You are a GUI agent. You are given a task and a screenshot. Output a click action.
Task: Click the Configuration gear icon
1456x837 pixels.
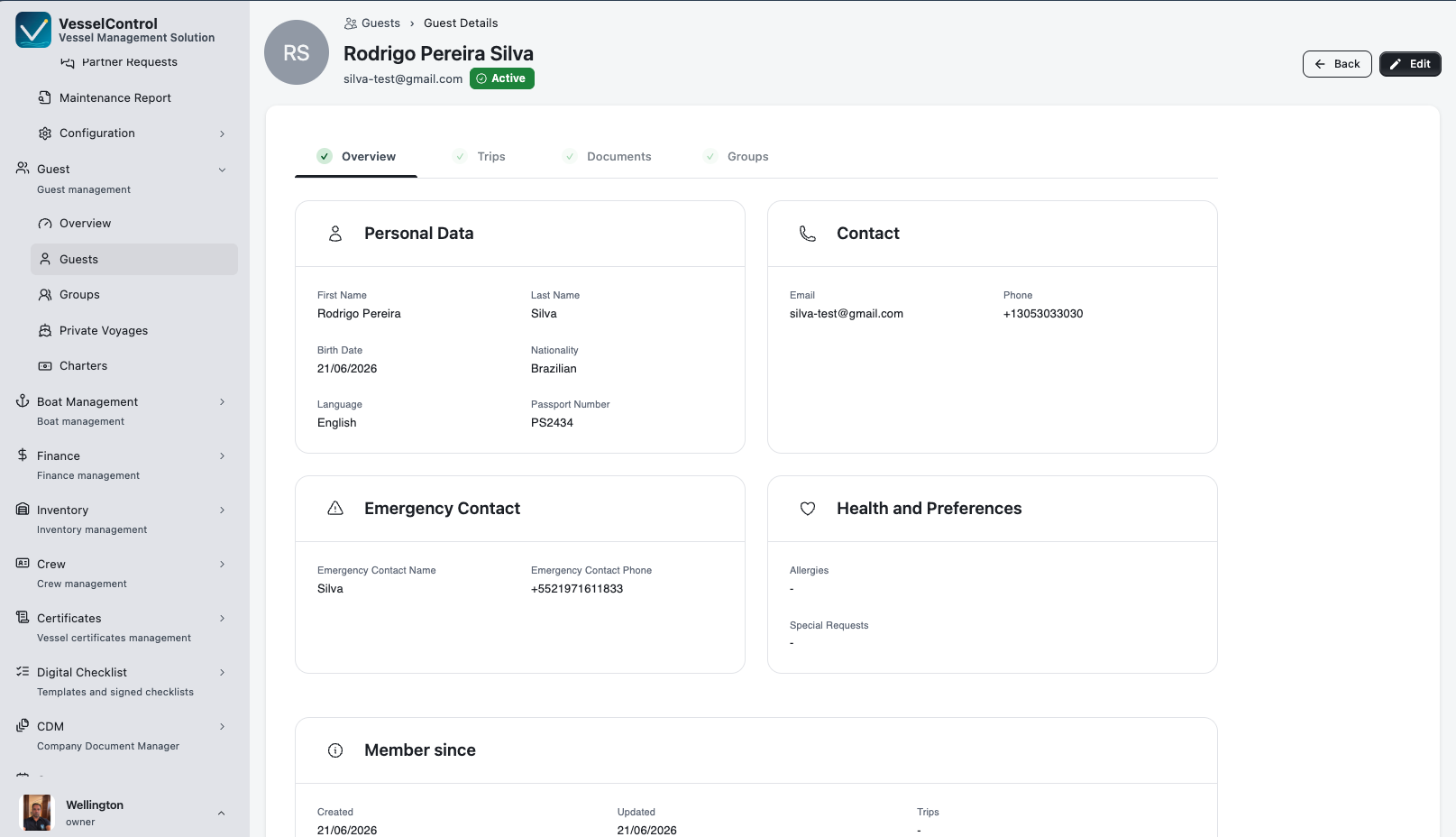click(x=45, y=133)
